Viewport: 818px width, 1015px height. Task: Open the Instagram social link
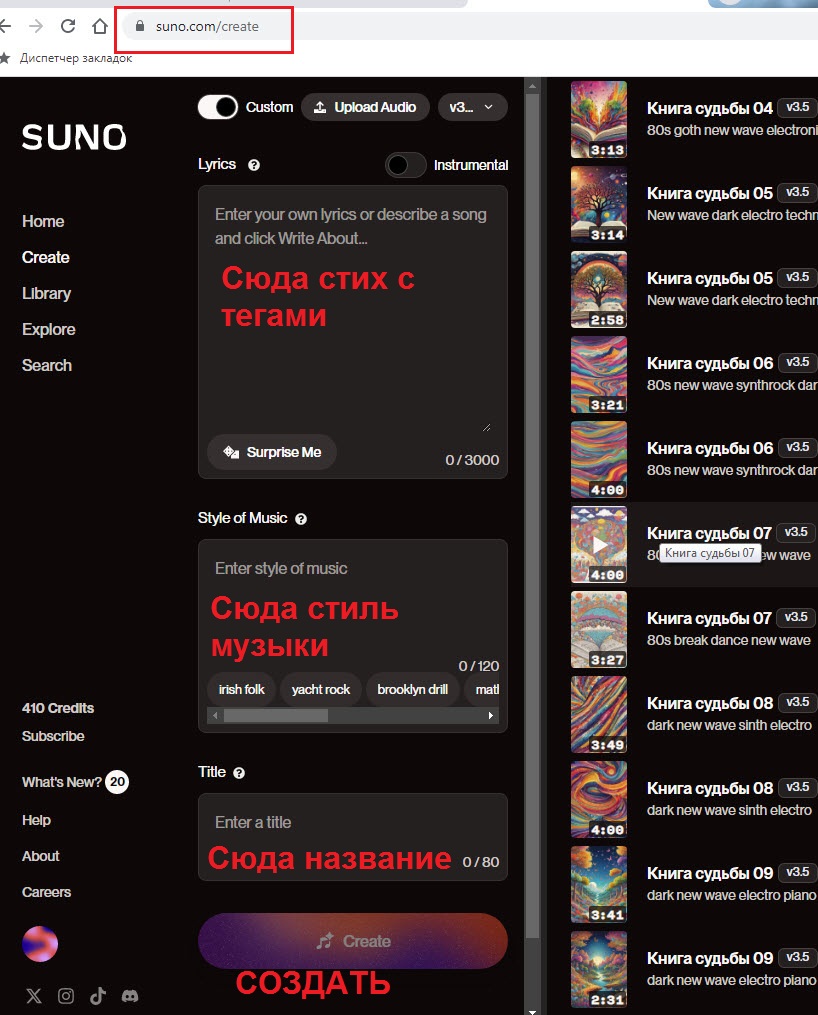click(66, 996)
